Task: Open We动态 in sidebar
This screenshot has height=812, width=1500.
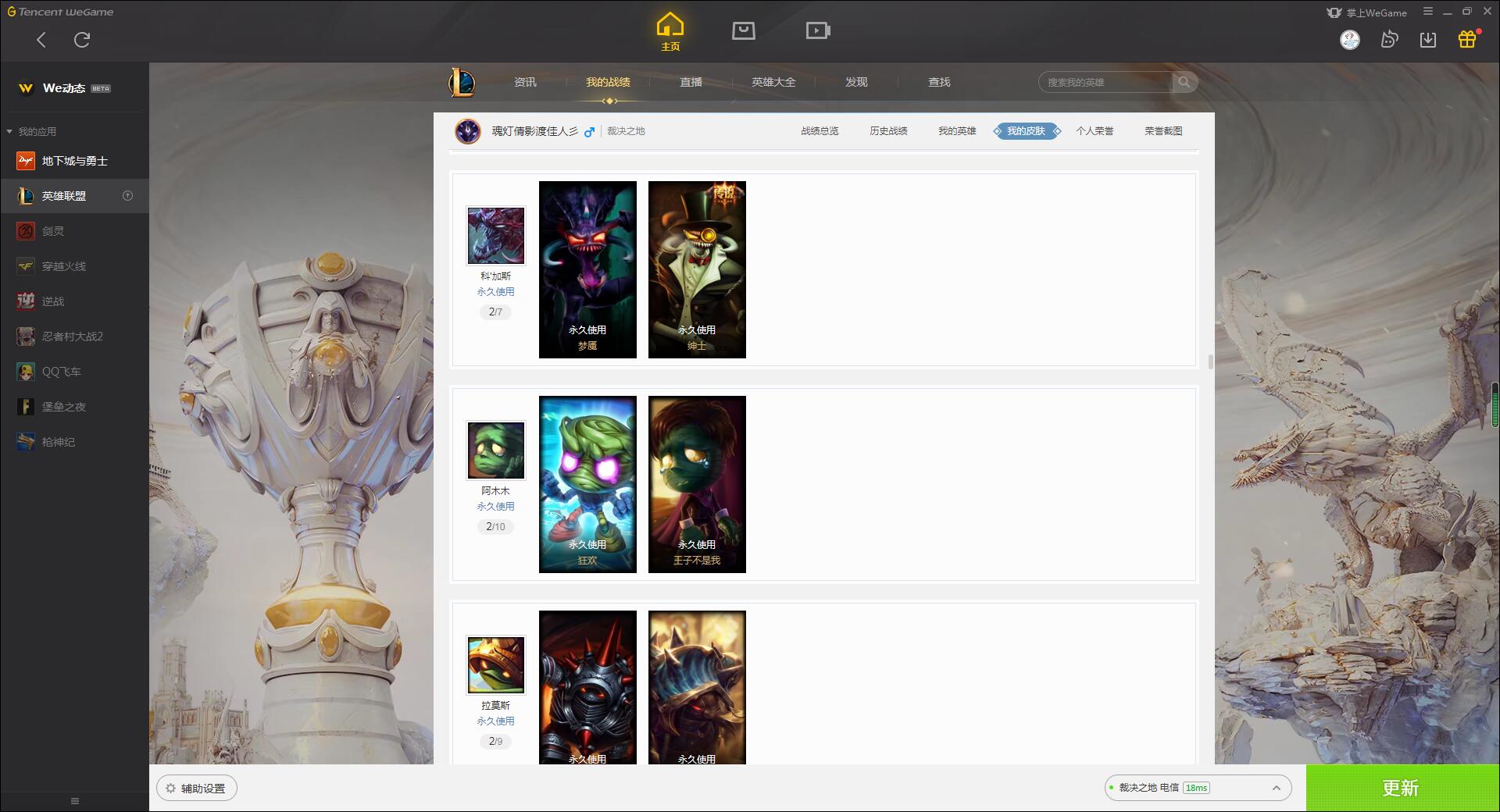Action: tap(74, 88)
